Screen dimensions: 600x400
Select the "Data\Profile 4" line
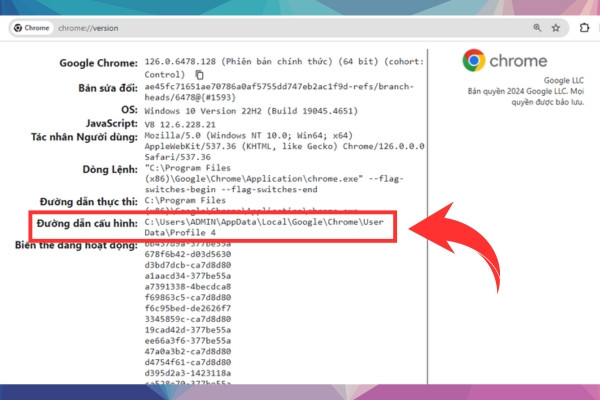pos(180,233)
